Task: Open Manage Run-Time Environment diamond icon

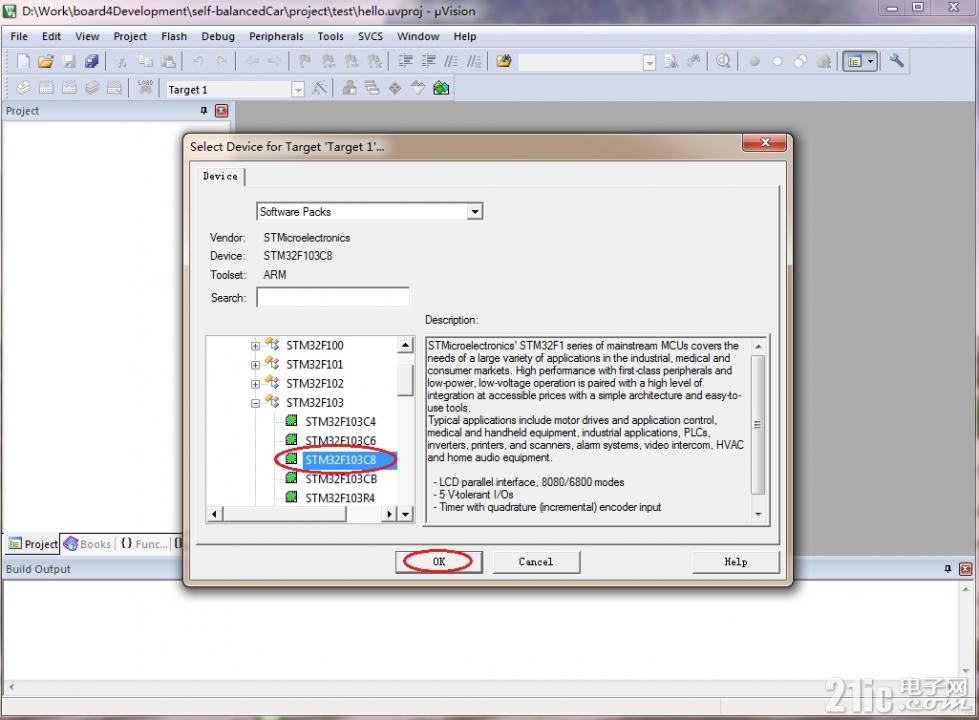Action: [395, 88]
